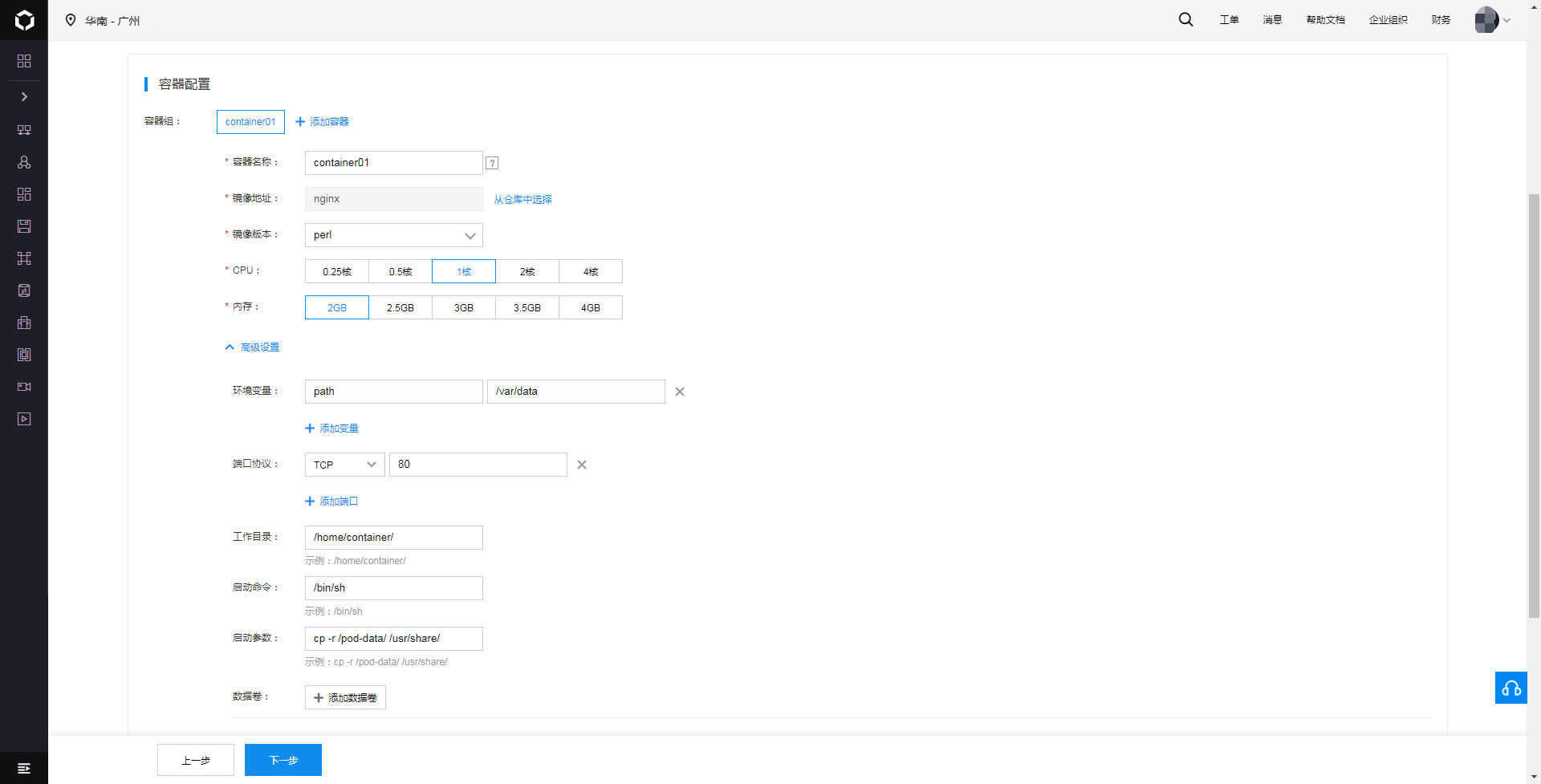Remove the path environment variable row
Screen dimensions: 1541x784
pyautogui.click(x=680, y=392)
